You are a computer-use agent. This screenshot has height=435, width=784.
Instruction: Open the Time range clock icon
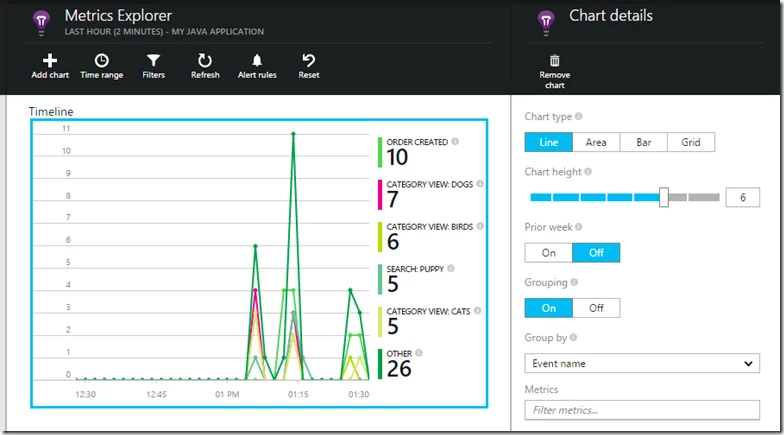tap(101, 61)
